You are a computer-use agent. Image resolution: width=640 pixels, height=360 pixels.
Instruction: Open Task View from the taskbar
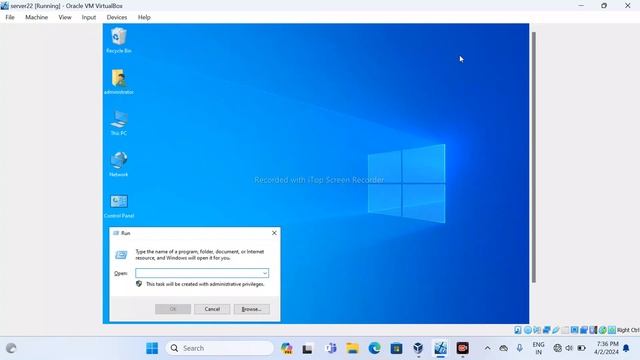pos(307,348)
